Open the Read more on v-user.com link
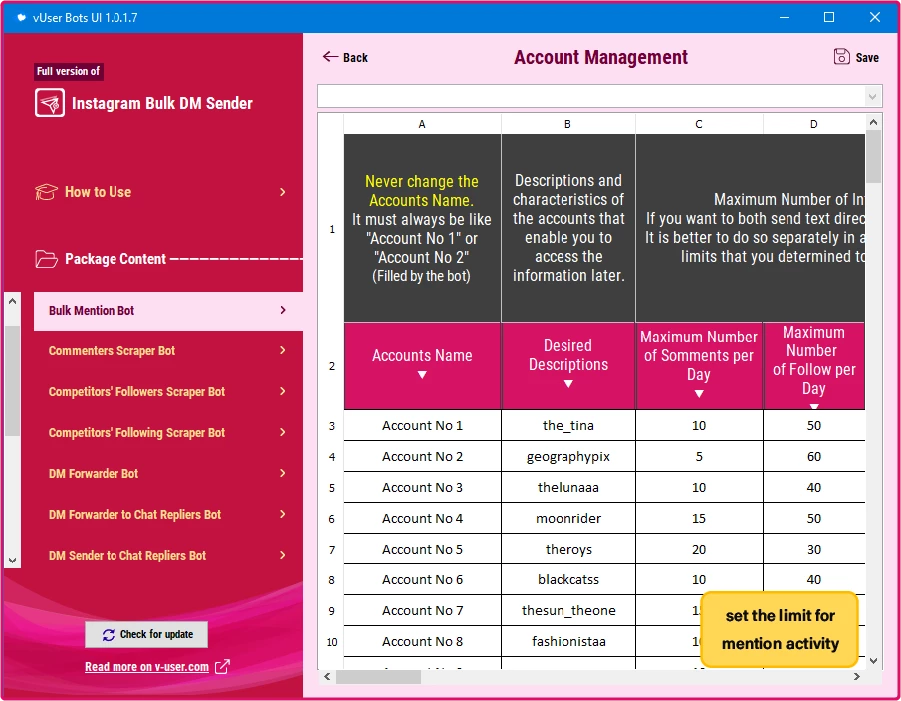The height and width of the screenshot is (701, 901). point(147,667)
